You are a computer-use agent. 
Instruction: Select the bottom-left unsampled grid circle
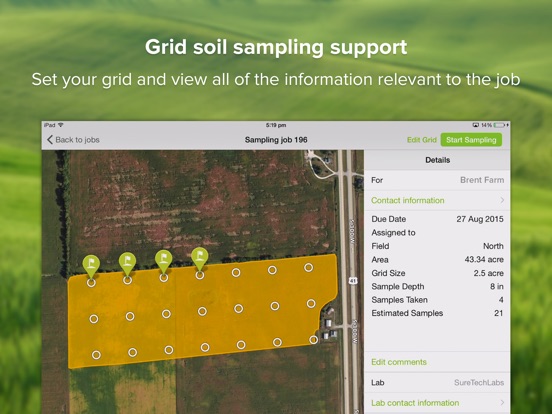(96, 355)
